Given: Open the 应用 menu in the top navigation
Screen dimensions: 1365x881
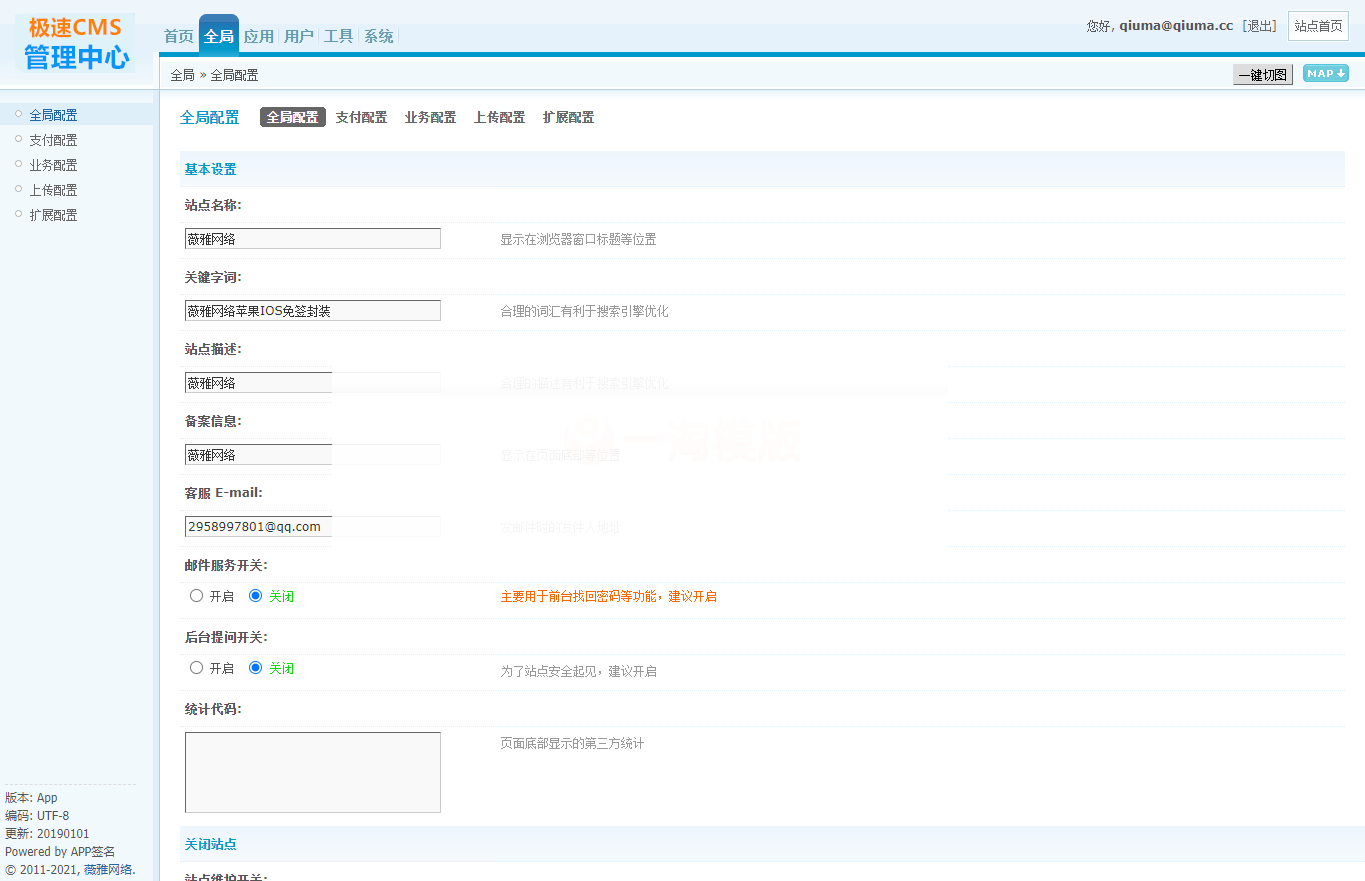Looking at the screenshot, I should (x=258, y=34).
